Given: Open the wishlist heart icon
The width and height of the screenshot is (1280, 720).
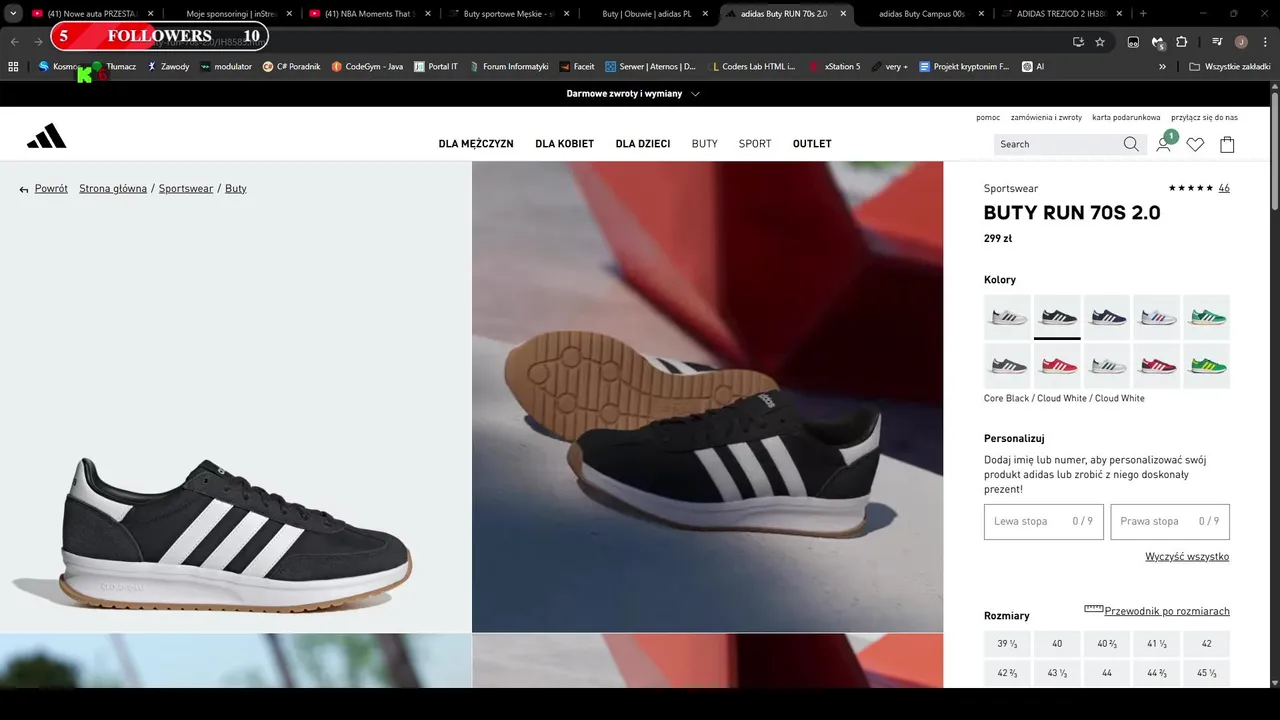Looking at the screenshot, I should pyautogui.click(x=1195, y=144).
